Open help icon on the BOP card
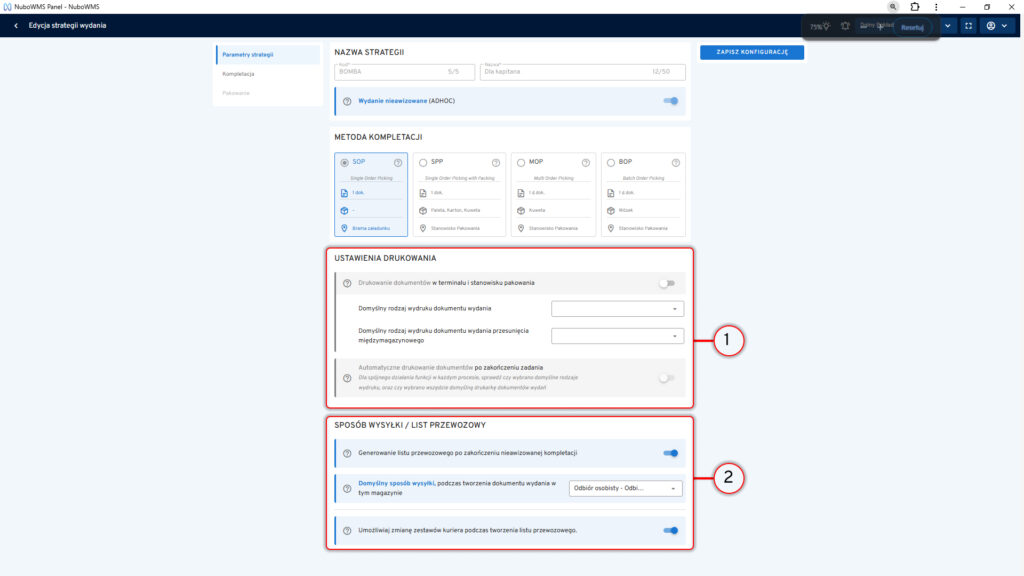Image resolution: width=1024 pixels, height=576 pixels. pyautogui.click(x=677, y=162)
